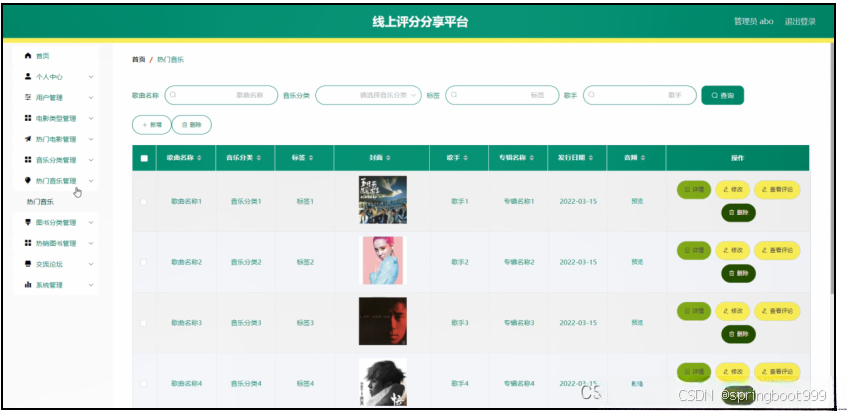
Task: Click the cover thumbnail of 歌曲名称1
Action: 382,200
